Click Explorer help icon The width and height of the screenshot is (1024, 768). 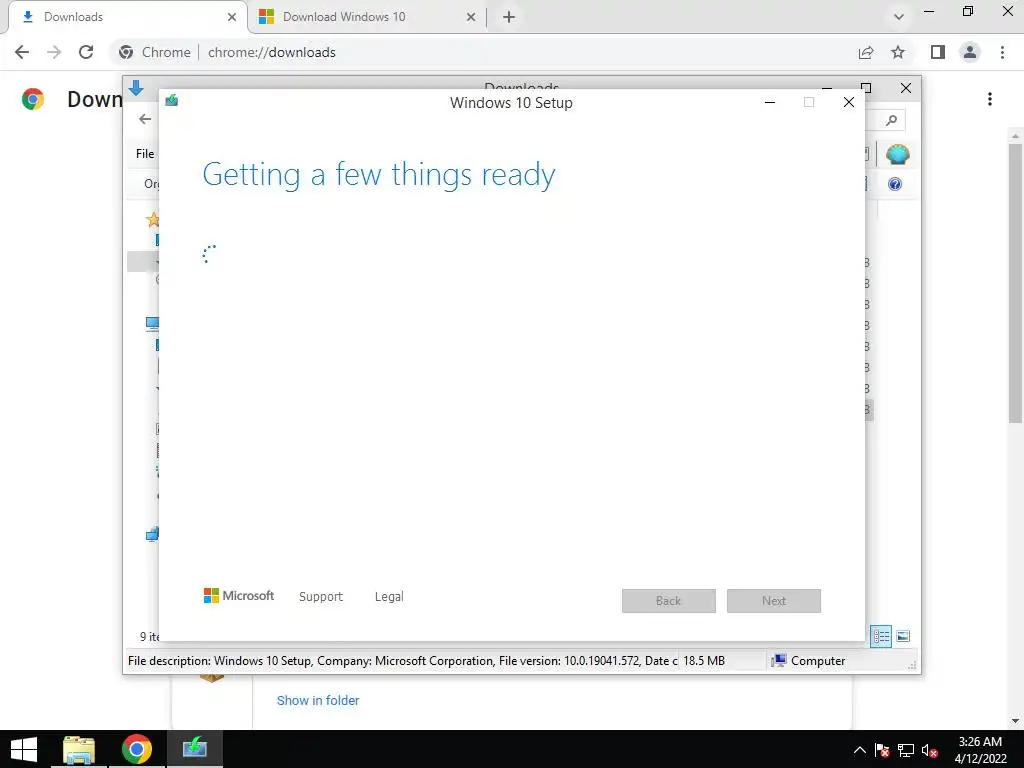895,184
